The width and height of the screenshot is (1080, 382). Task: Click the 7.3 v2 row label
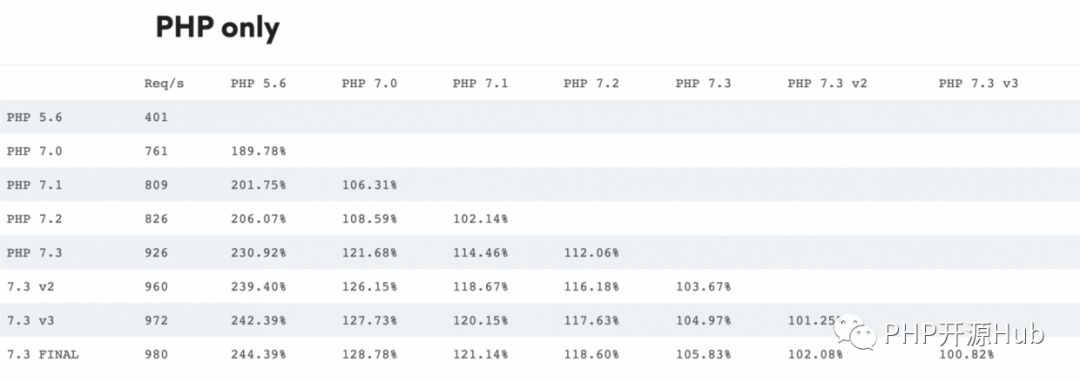tap(30, 286)
